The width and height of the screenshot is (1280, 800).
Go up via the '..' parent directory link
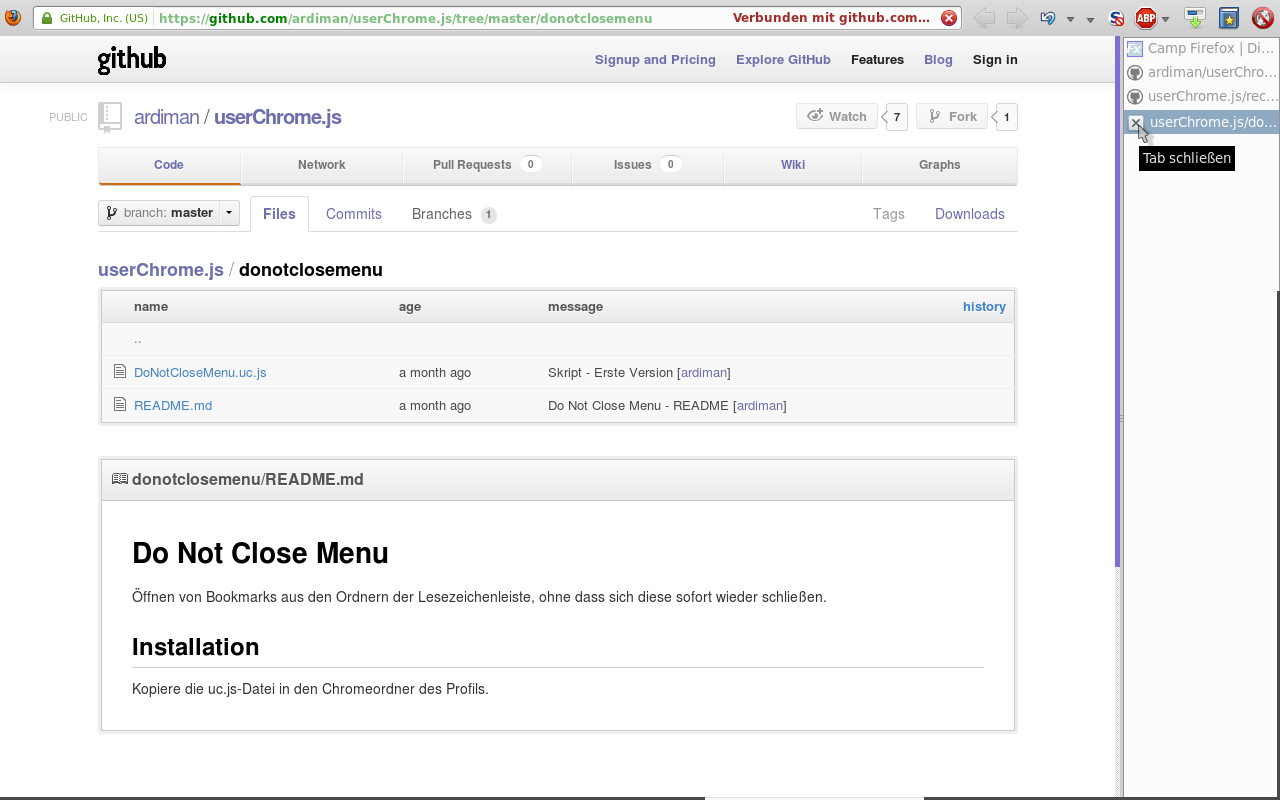(x=138, y=340)
